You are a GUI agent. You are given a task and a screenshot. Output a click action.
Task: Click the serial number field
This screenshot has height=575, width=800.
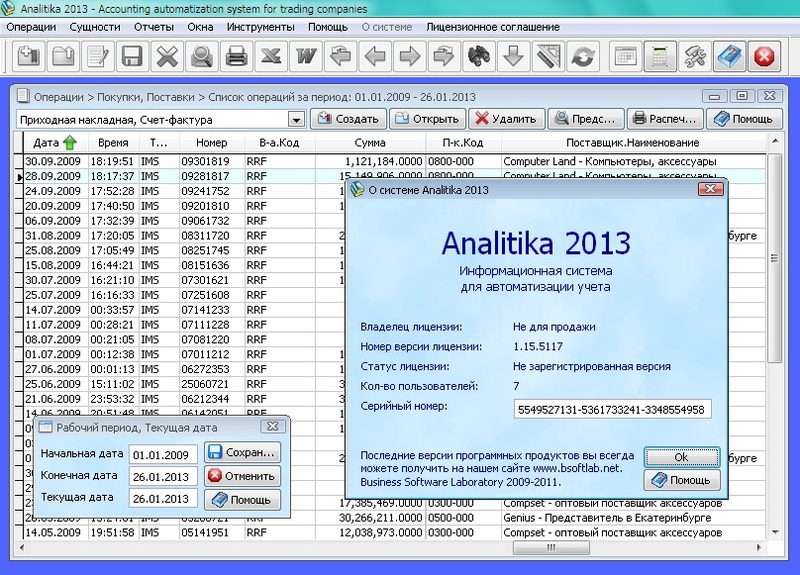[612, 409]
